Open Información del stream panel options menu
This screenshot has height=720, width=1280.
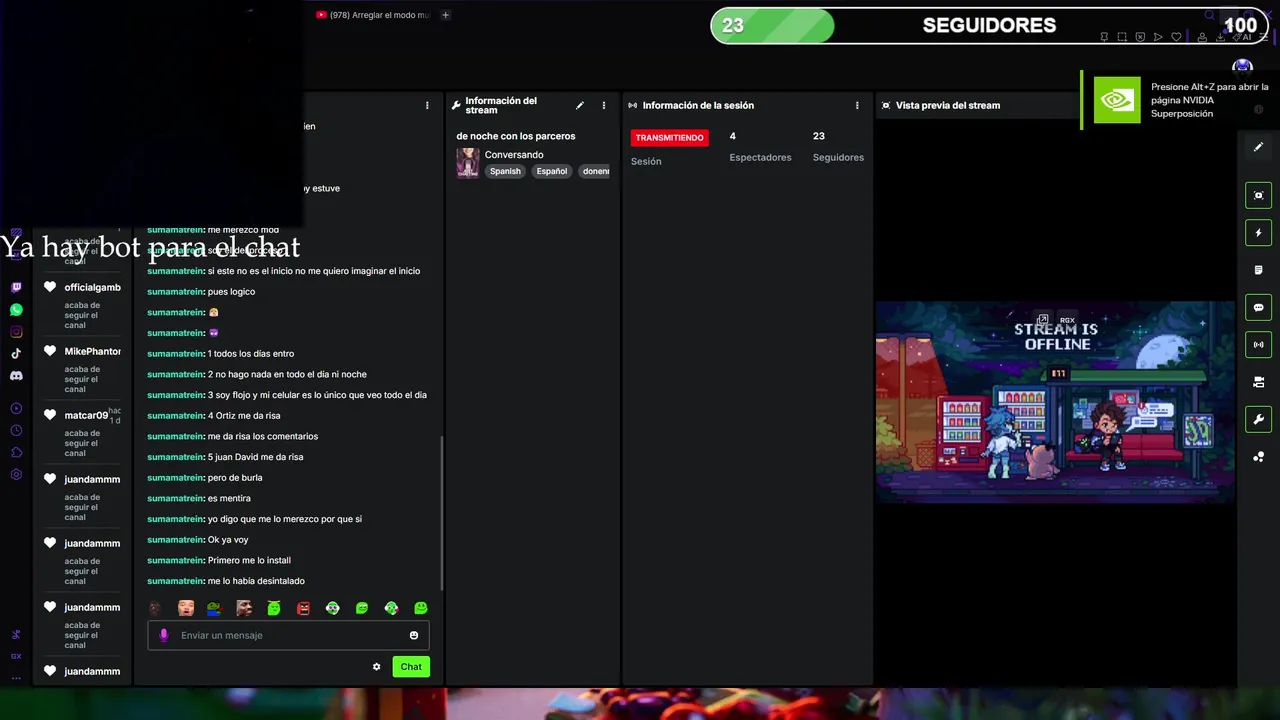pos(603,105)
